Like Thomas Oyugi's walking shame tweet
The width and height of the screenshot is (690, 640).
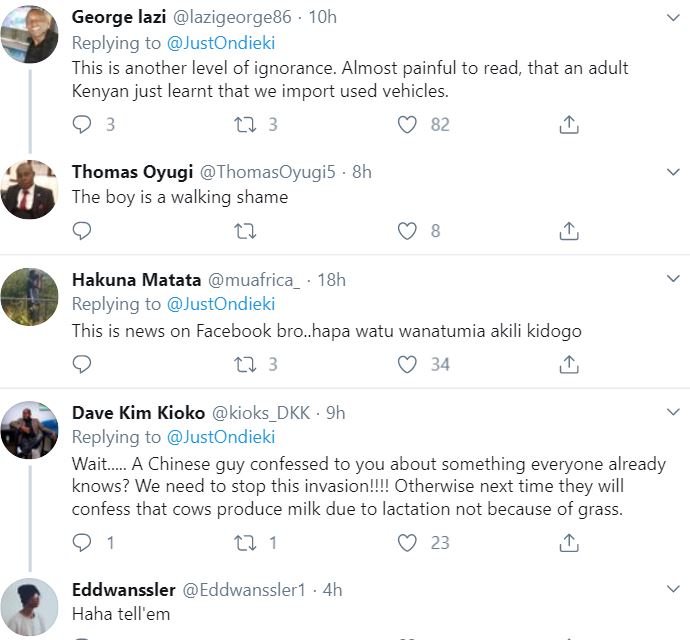point(407,231)
